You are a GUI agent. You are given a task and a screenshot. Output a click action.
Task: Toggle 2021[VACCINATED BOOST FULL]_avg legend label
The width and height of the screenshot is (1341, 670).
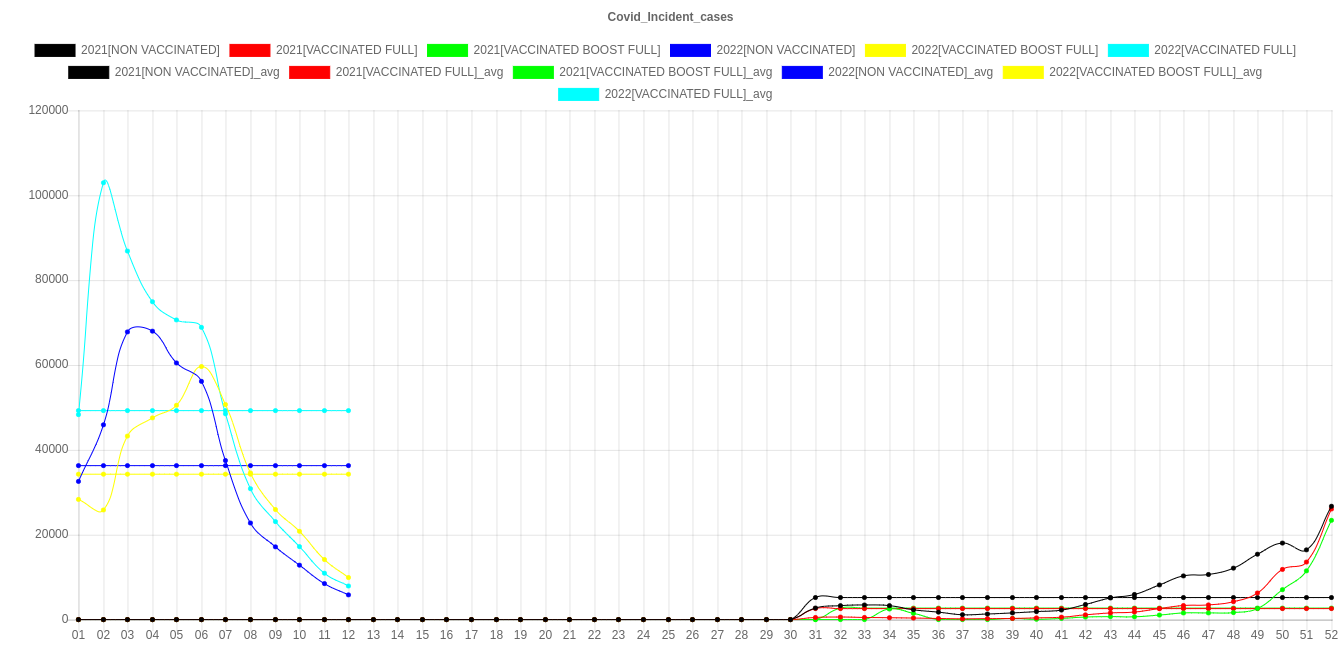(x=665, y=72)
